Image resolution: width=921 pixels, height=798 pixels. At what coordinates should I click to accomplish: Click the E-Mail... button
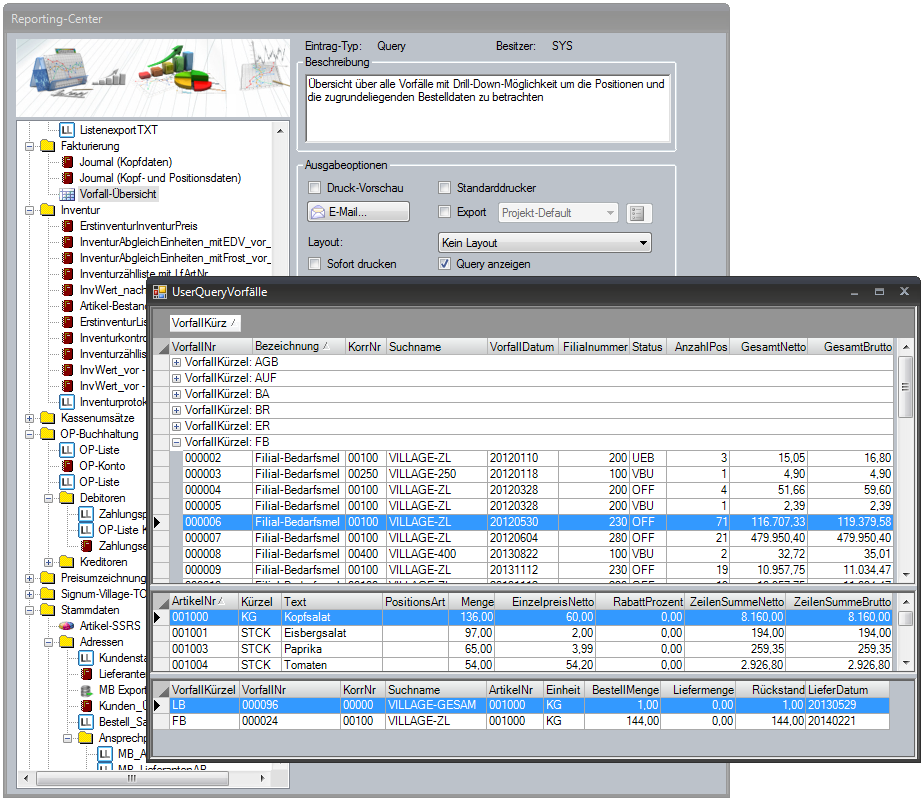(x=358, y=212)
